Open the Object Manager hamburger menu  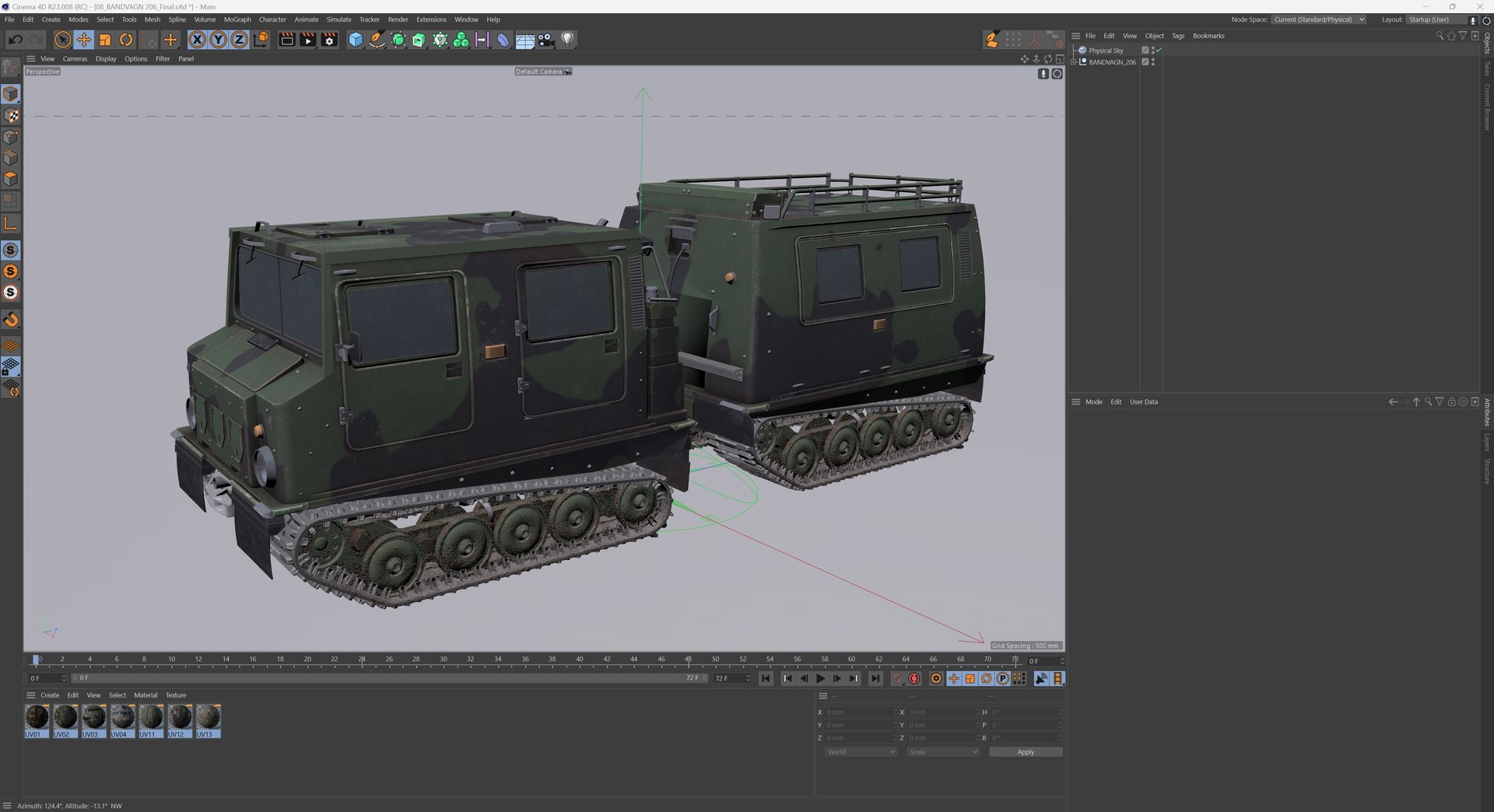click(x=1075, y=36)
